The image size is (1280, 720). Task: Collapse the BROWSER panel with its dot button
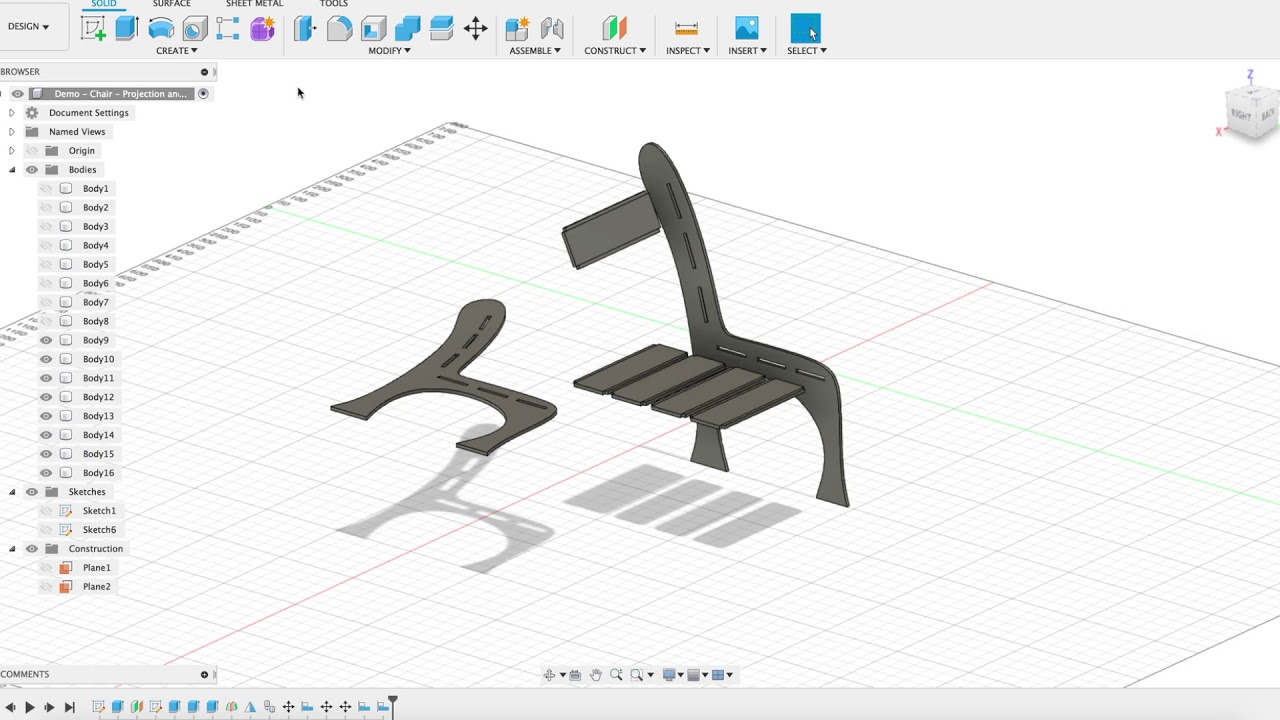[x=204, y=72]
